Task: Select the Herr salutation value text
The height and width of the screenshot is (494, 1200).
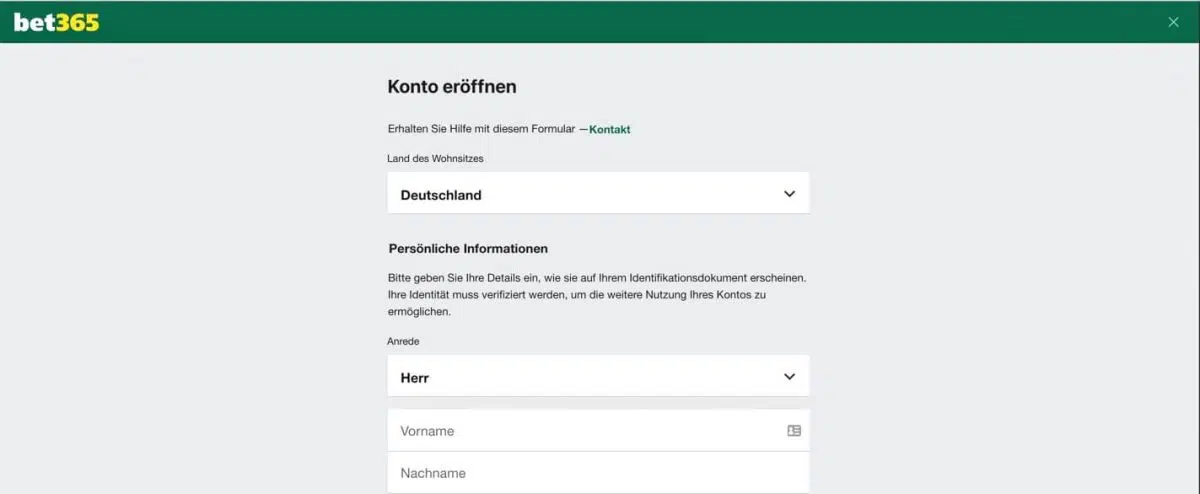Action: 415,378
